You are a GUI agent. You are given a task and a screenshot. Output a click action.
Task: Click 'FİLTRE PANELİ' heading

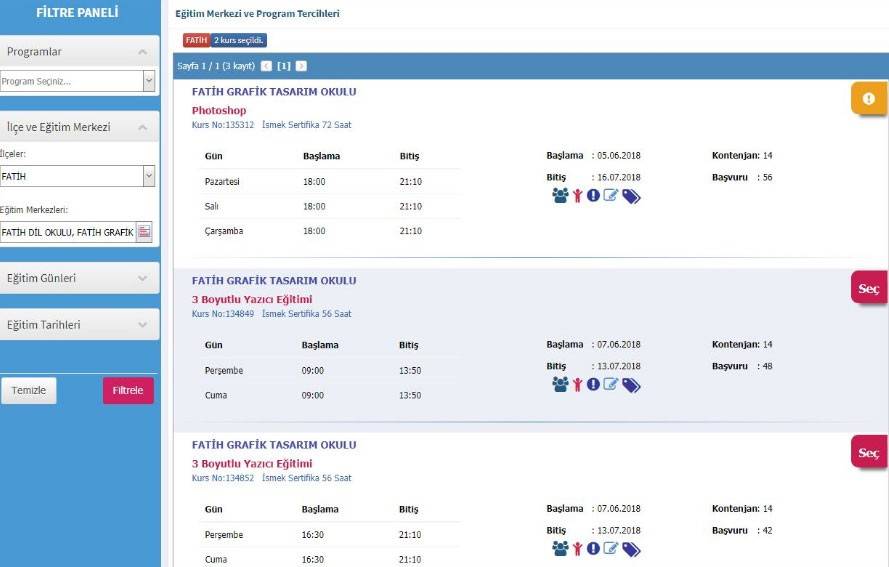[77, 12]
